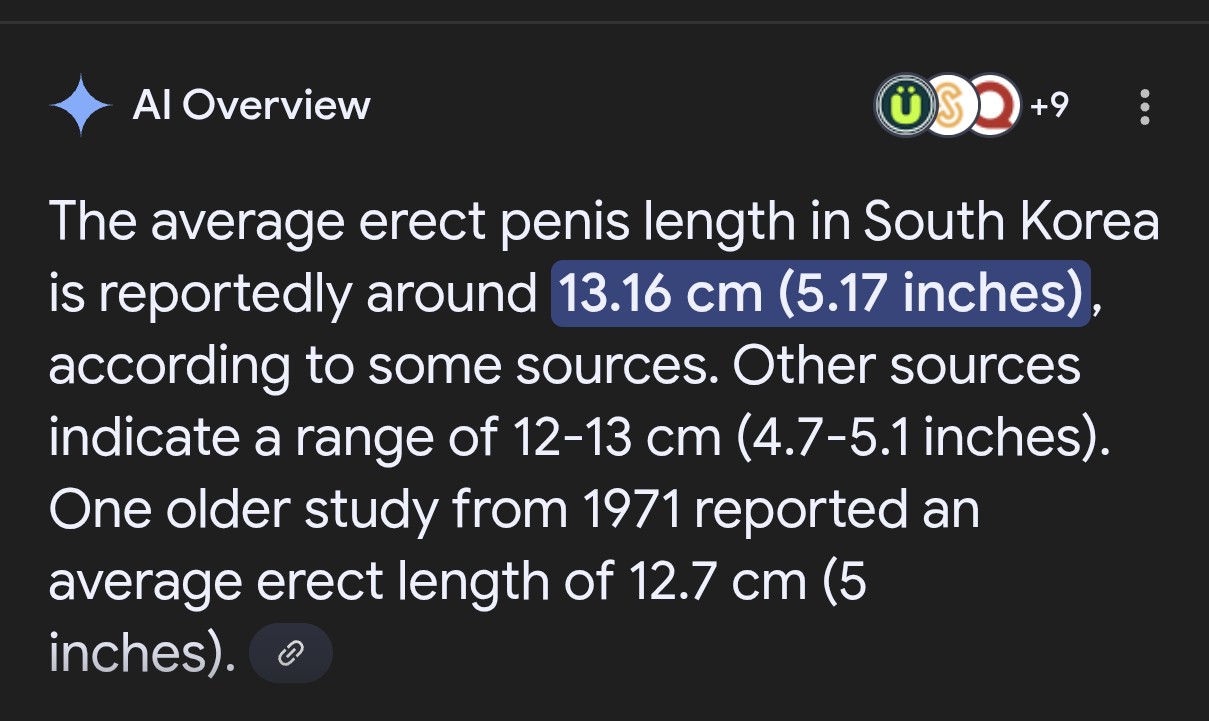The width and height of the screenshot is (1209, 721).
Task: Open the red Q source favicon
Action: [x=993, y=106]
